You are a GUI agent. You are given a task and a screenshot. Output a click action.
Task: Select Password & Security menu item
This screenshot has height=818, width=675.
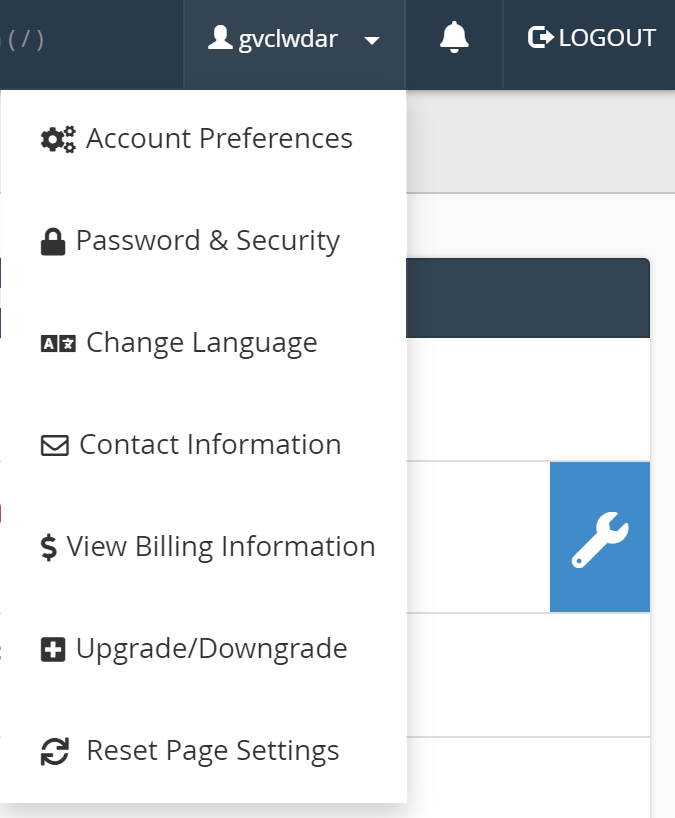click(x=208, y=241)
